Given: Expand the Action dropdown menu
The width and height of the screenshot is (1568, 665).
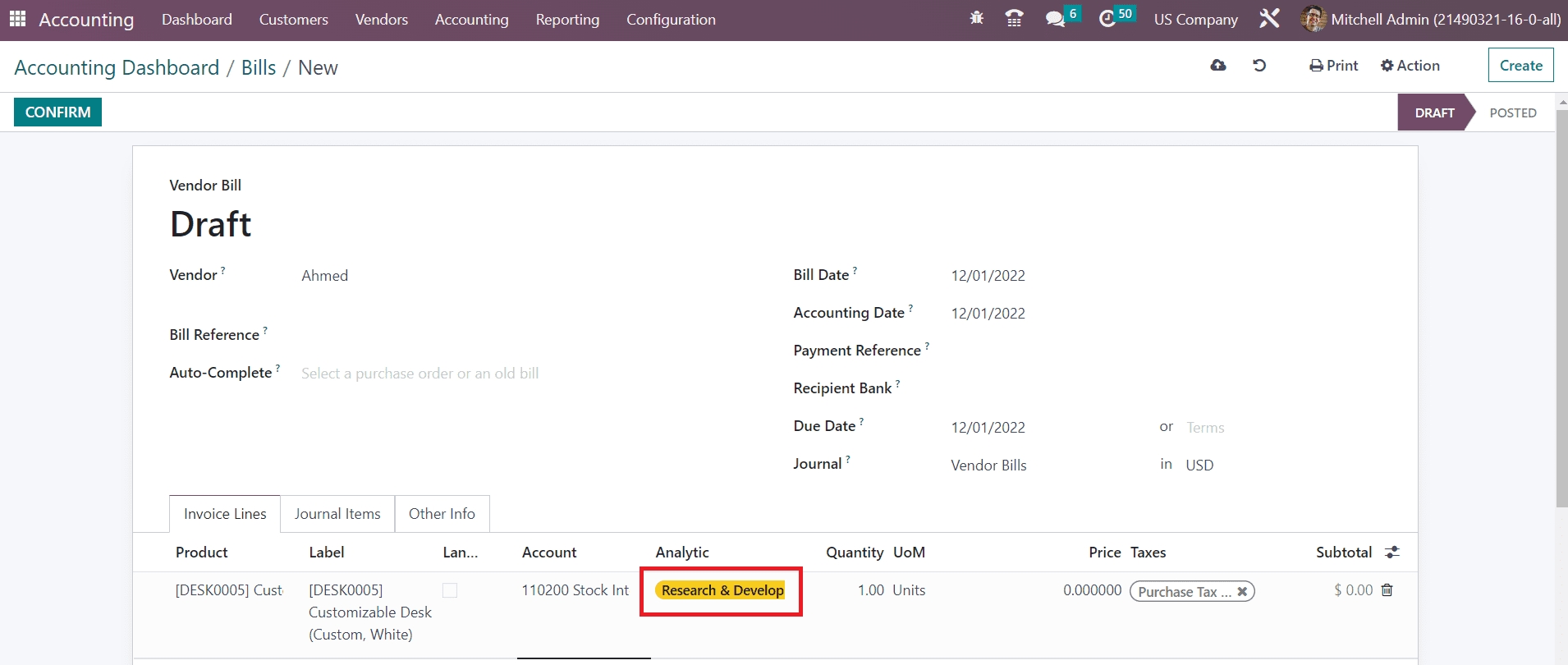Looking at the screenshot, I should pyautogui.click(x=1410, y=66).
